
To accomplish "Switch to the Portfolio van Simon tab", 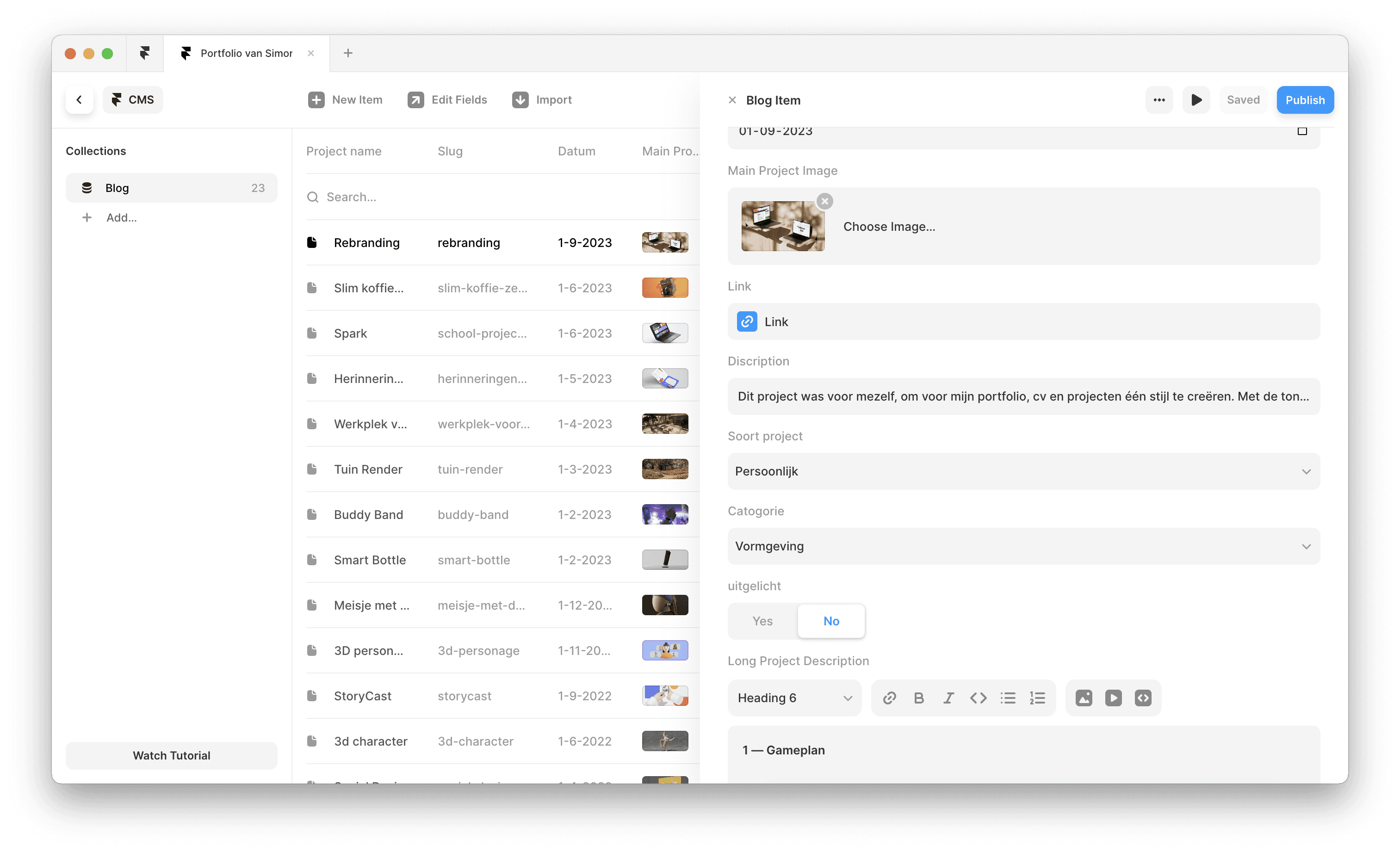I will point(246,53).
